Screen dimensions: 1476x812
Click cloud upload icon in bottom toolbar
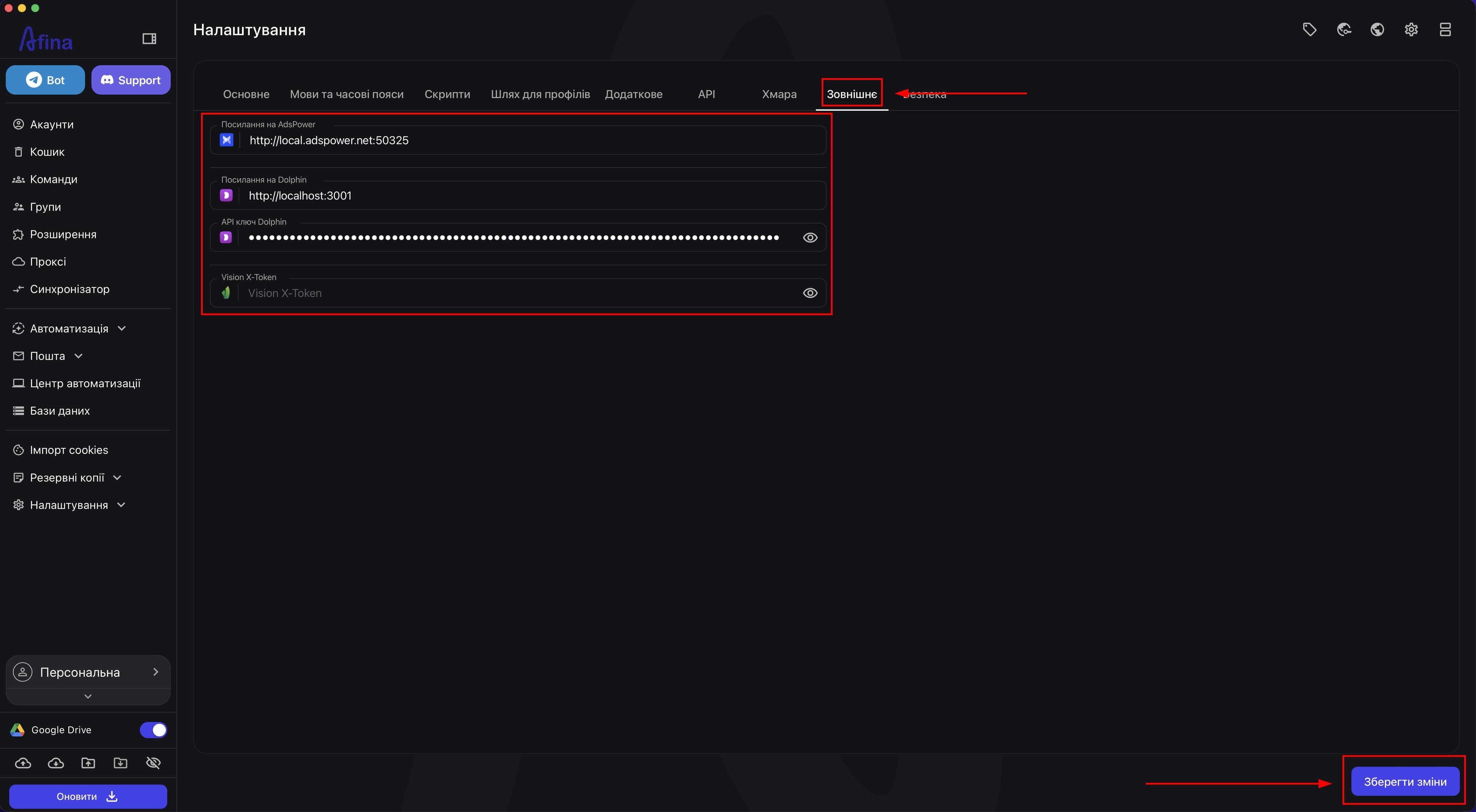click(x=23, y=763)
